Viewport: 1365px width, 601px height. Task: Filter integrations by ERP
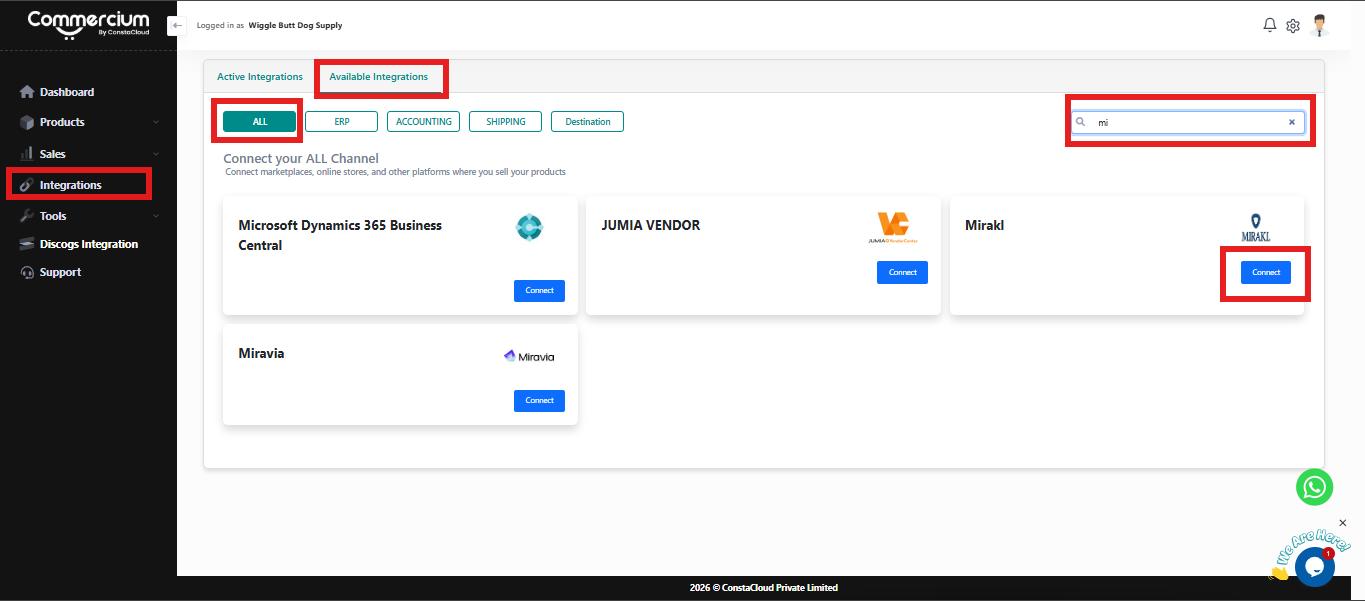342,121
